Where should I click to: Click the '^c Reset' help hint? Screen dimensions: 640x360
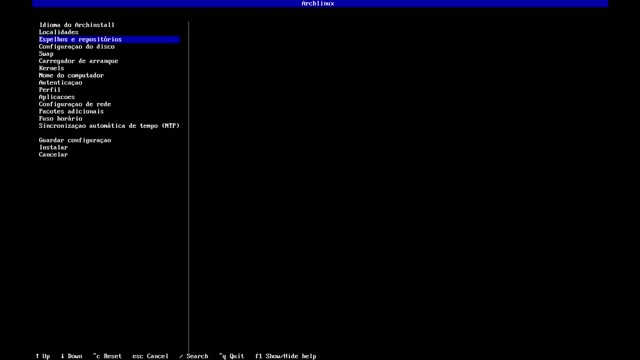click(107, 356)
